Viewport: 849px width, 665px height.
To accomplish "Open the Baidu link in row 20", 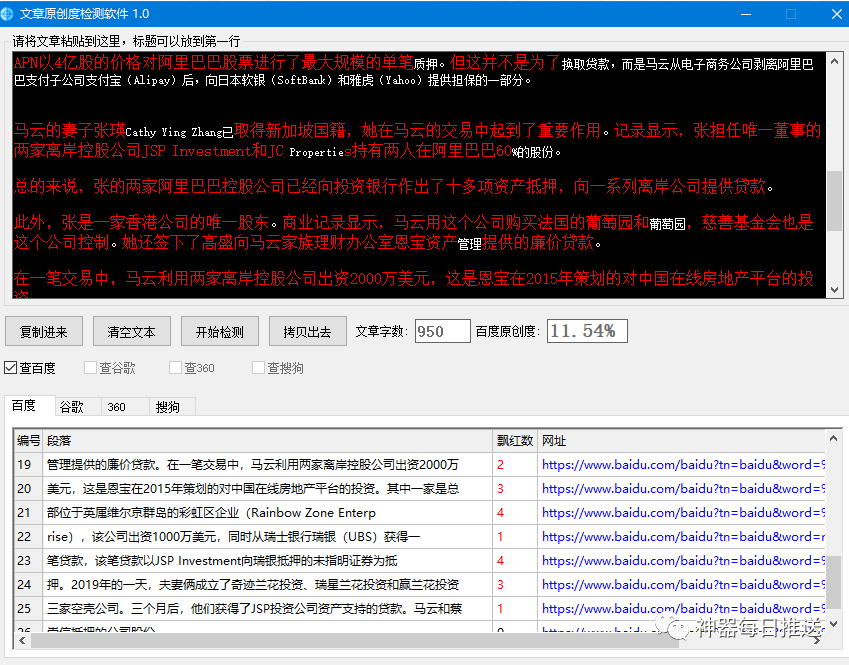I will [683, 488].
